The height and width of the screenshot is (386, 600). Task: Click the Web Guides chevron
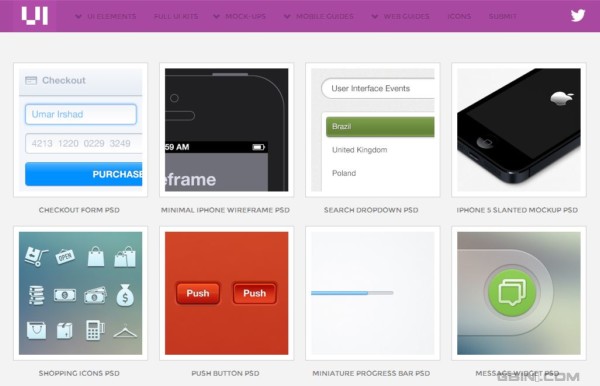click(375, 16)
